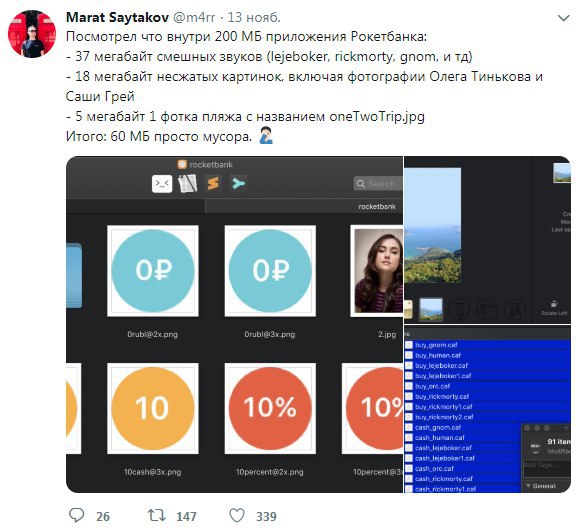Select the buy_rickmorty.caf file row
Image resolution: width=579 pixels, height=530 pixels.
(x=487, y=396)
